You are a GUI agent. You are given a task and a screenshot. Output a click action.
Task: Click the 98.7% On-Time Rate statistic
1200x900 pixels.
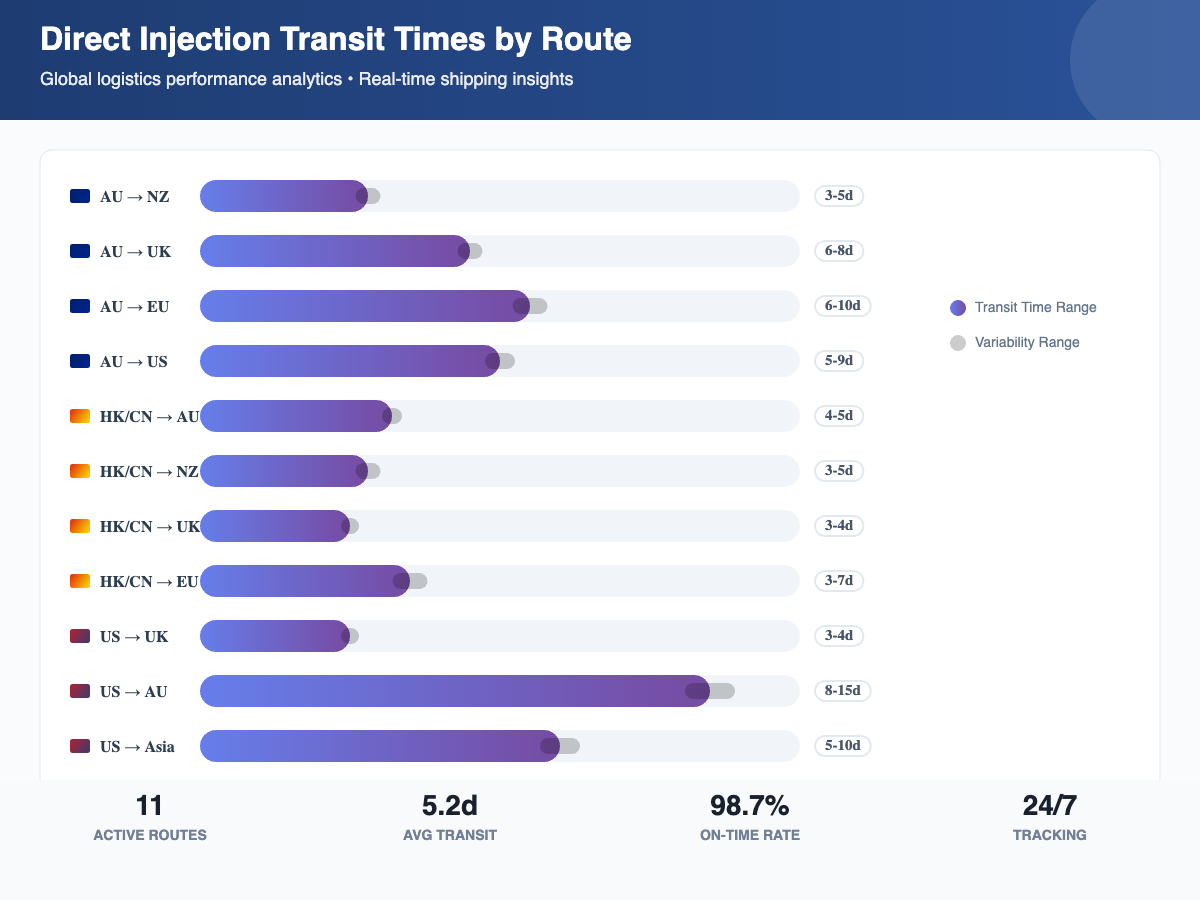point(750,817)
